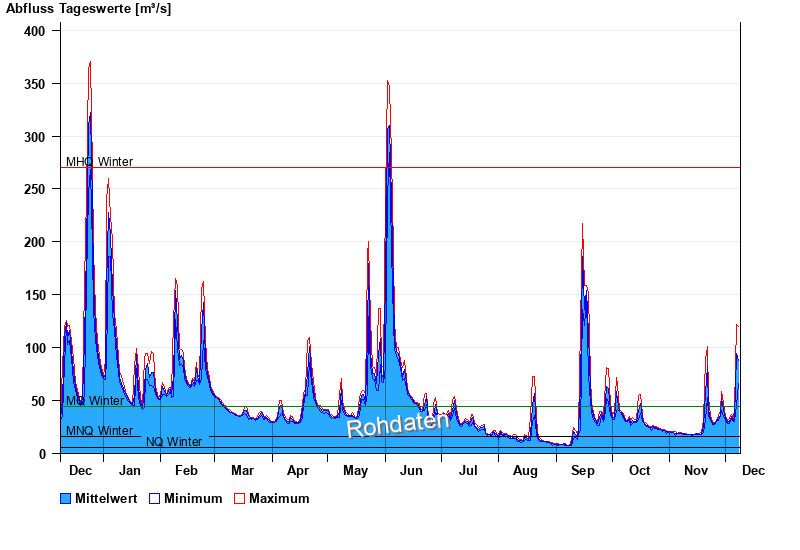The height and width of the screenshot is (550, 800).
Task: Click the NQ Winter reference line label
Action: pos(174,442)
